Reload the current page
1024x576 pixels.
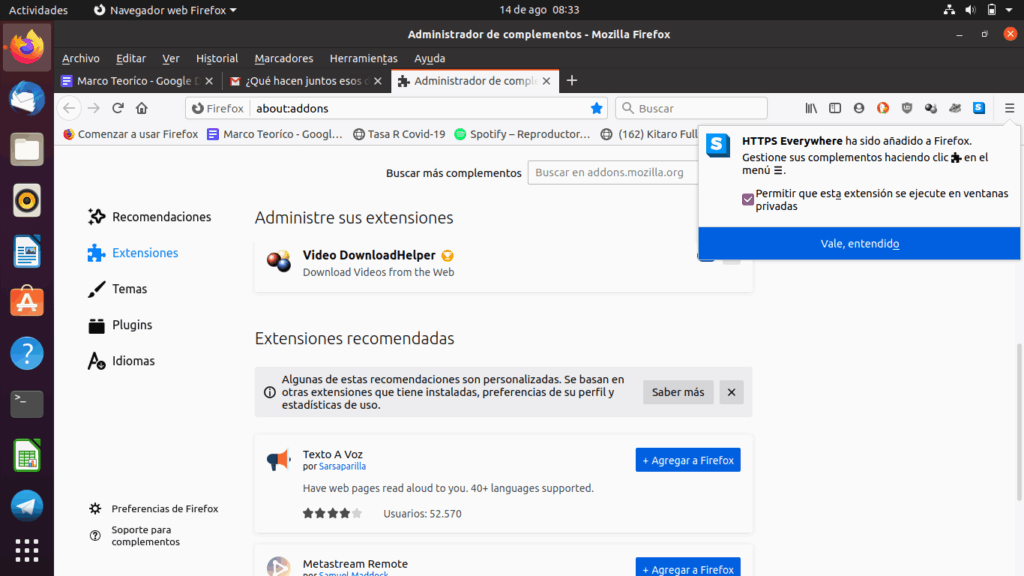[118, 108]
